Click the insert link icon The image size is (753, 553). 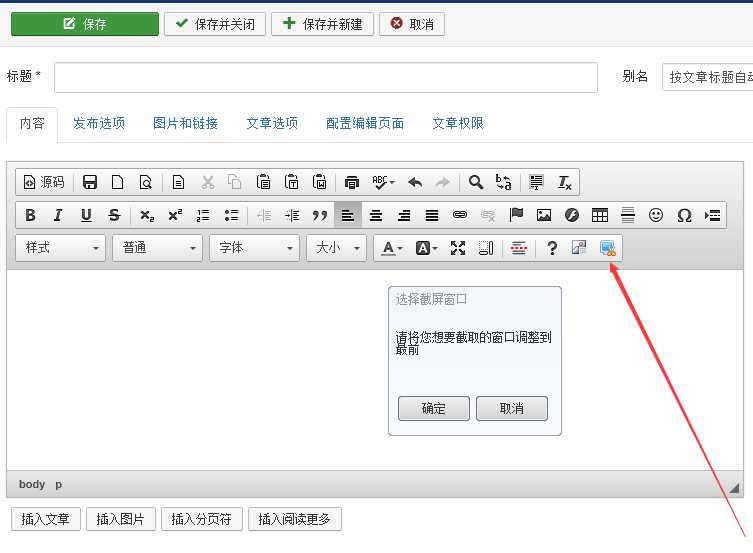(x=460, y=215)
